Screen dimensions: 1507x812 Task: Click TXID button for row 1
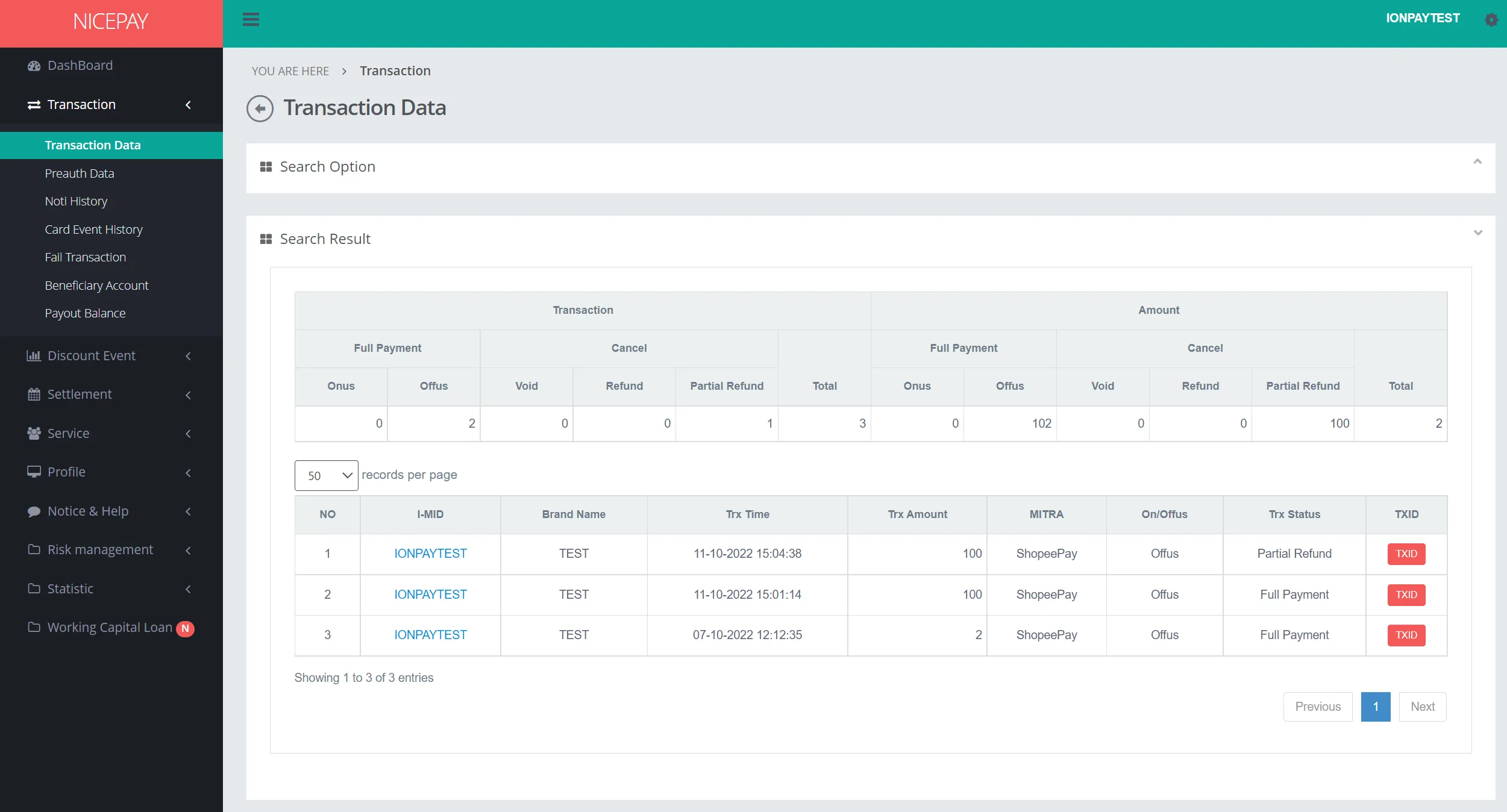(x=1407, y=554)
